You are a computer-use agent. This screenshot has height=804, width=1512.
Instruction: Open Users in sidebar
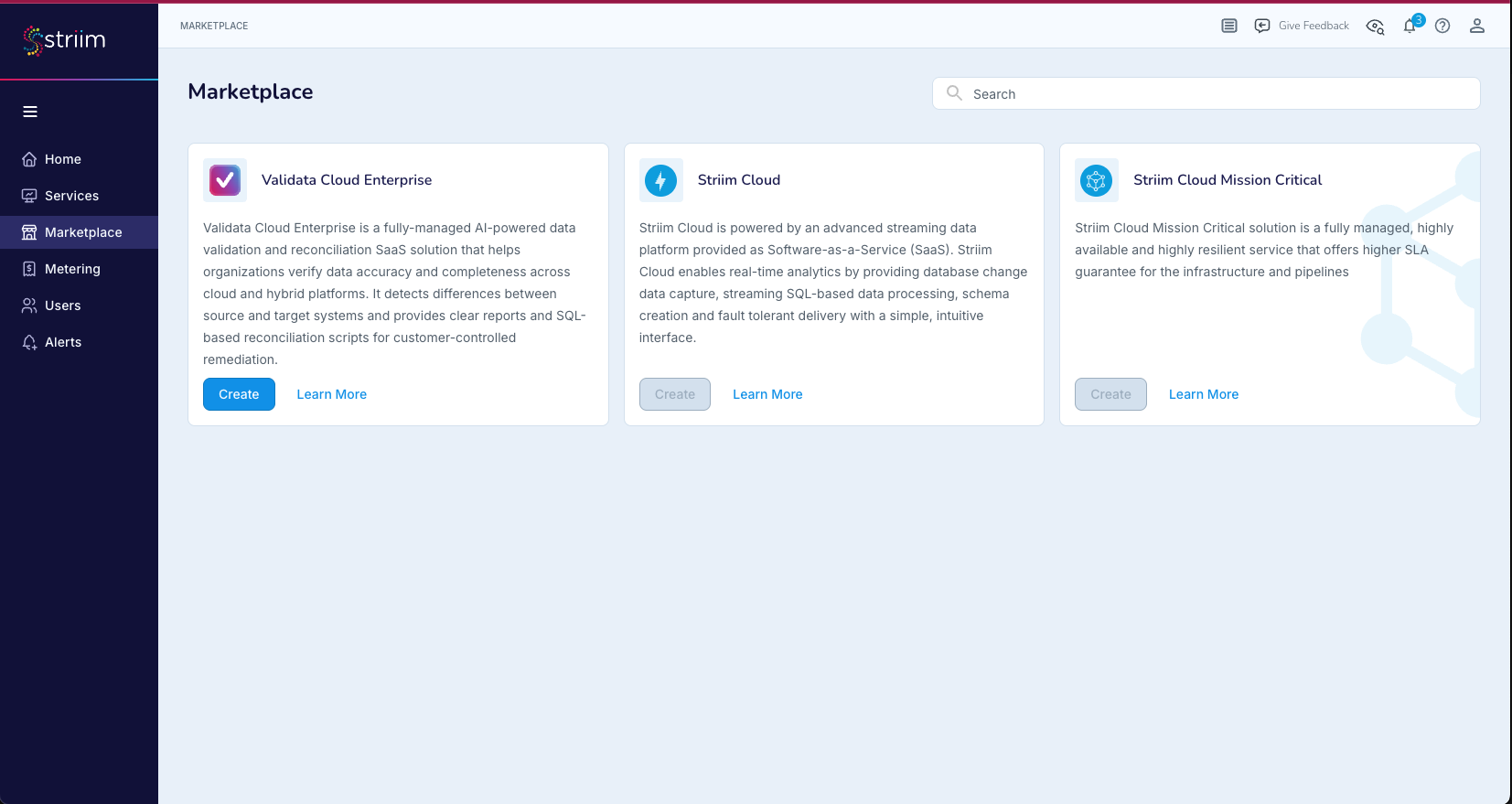point(79,306)
